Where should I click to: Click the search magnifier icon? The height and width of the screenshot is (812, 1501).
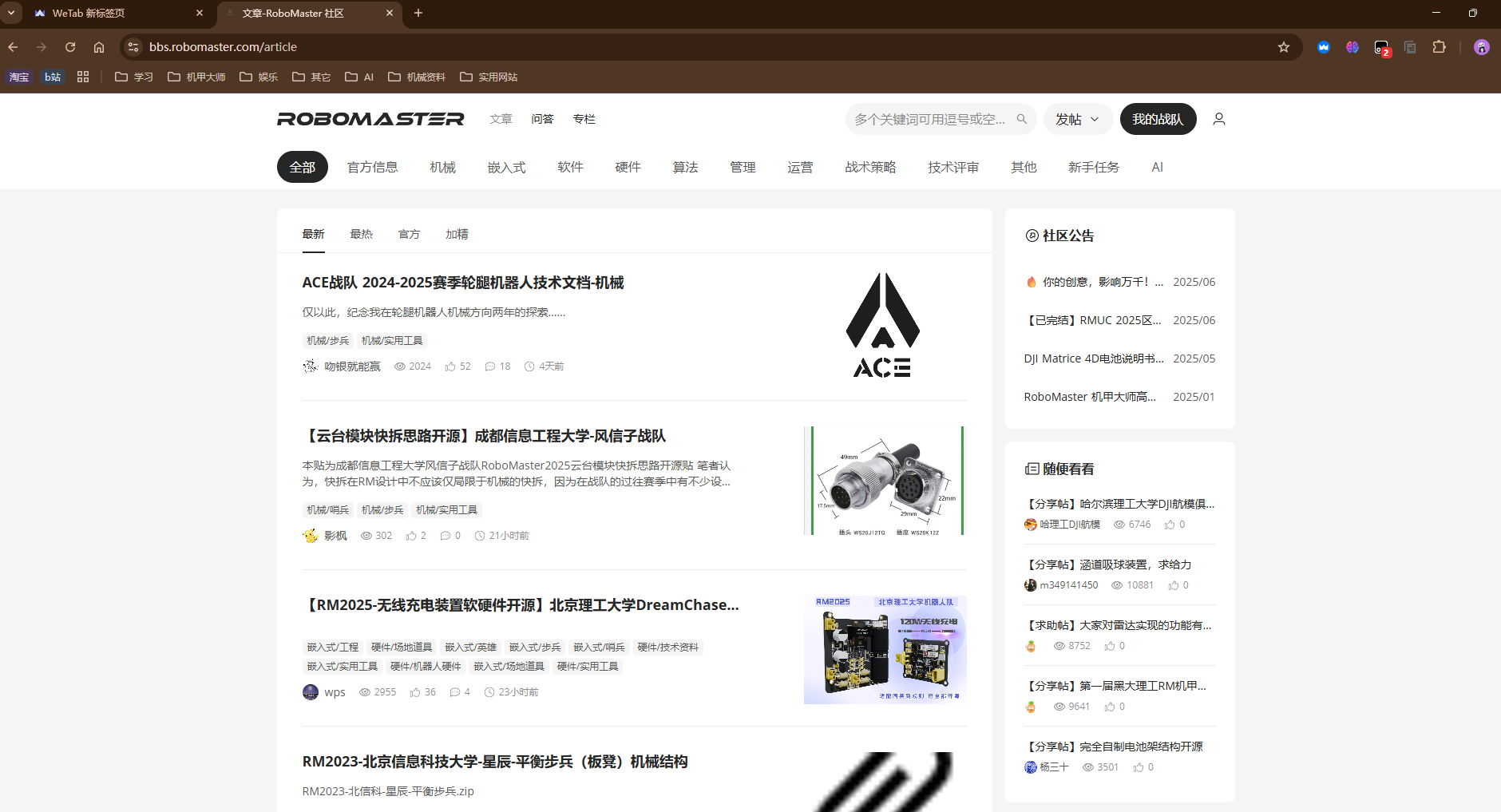1021,119
